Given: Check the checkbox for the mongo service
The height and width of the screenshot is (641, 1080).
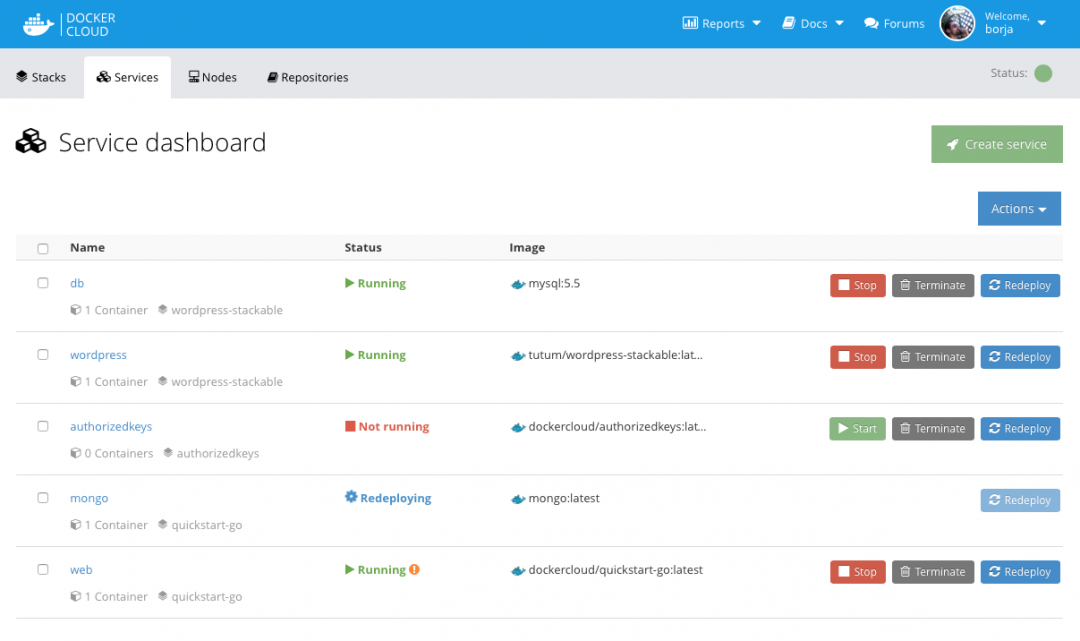Looking at the screenshot, I should [43, 497].
